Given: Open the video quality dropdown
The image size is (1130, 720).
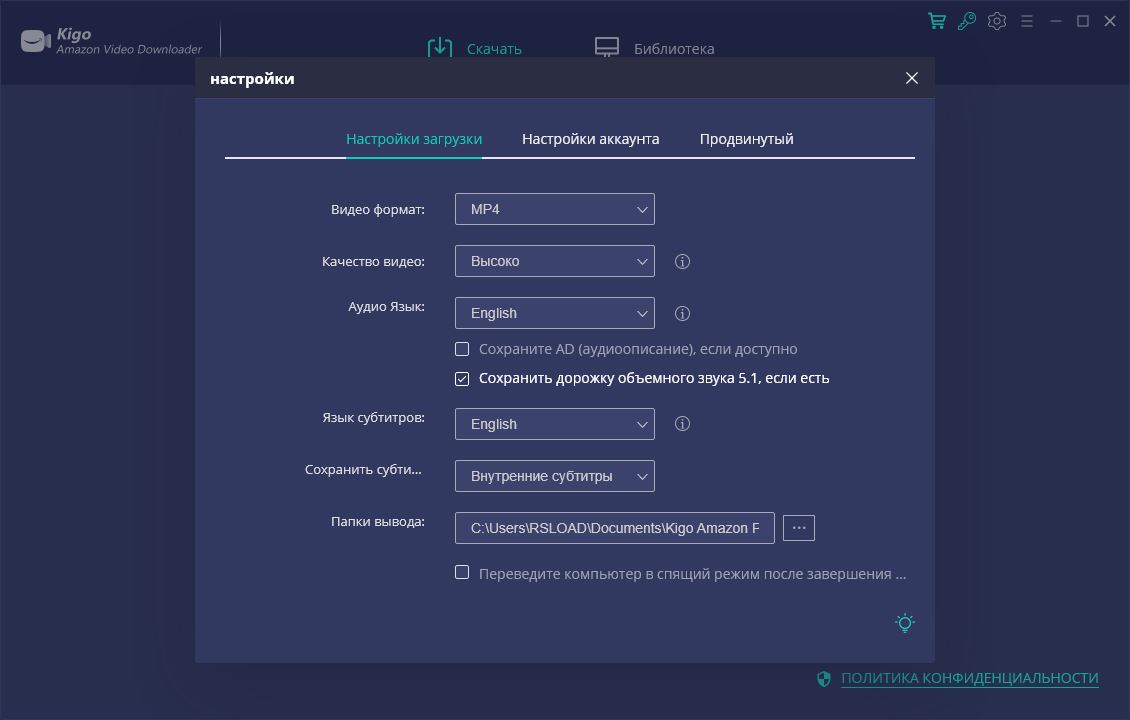Looking at the screenshot, I should [x=555, y=261].
